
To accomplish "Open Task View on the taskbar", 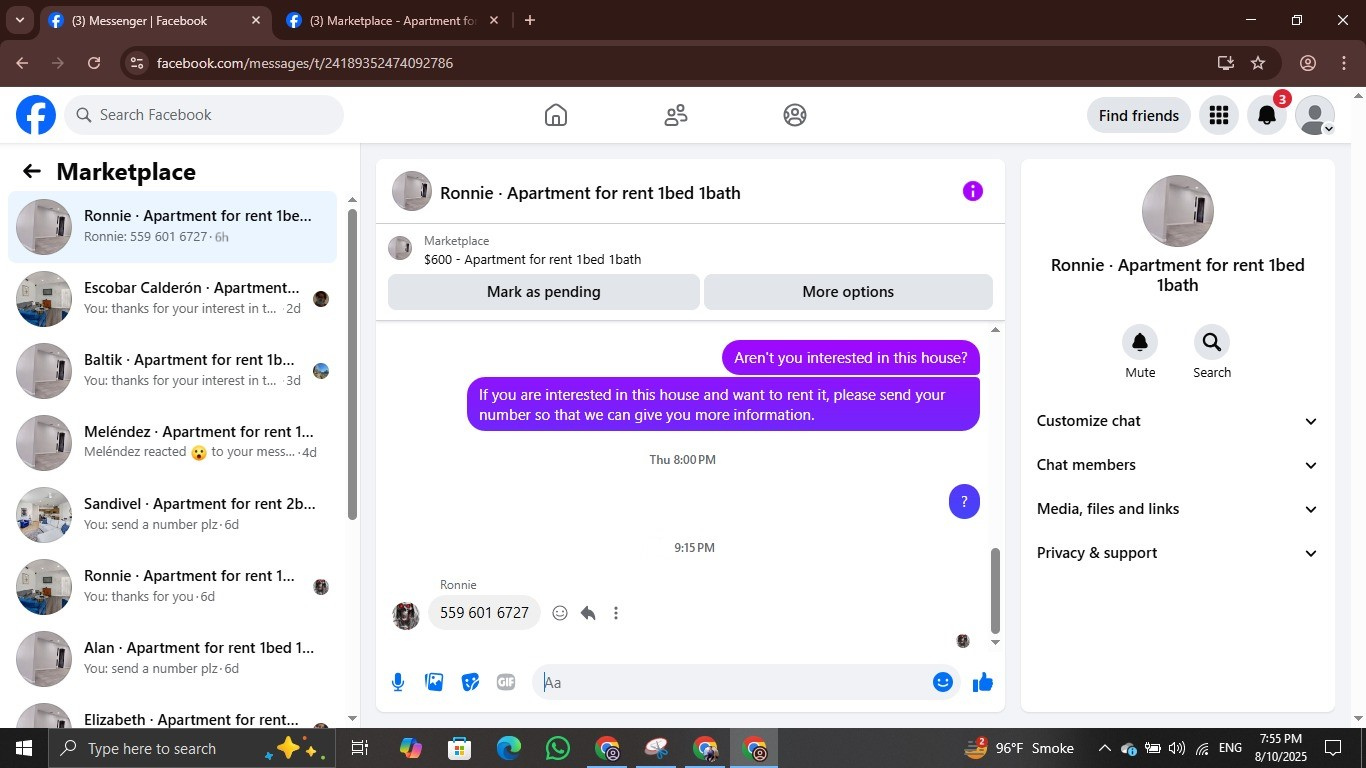I will 360,748.
